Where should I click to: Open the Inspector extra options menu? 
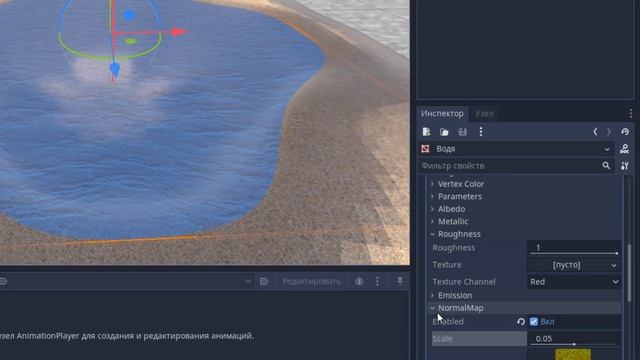481,132
